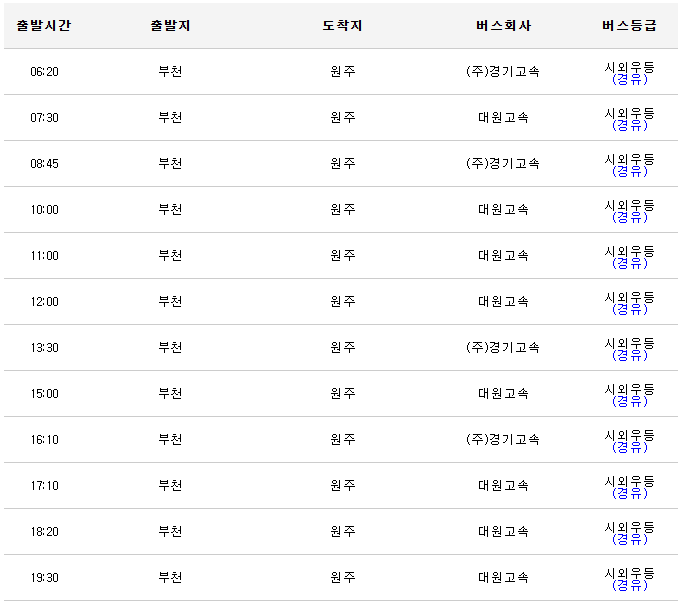Open the (경유) link in 07:30 row
The image size is (678, 603).
click(x=630, y=125)
